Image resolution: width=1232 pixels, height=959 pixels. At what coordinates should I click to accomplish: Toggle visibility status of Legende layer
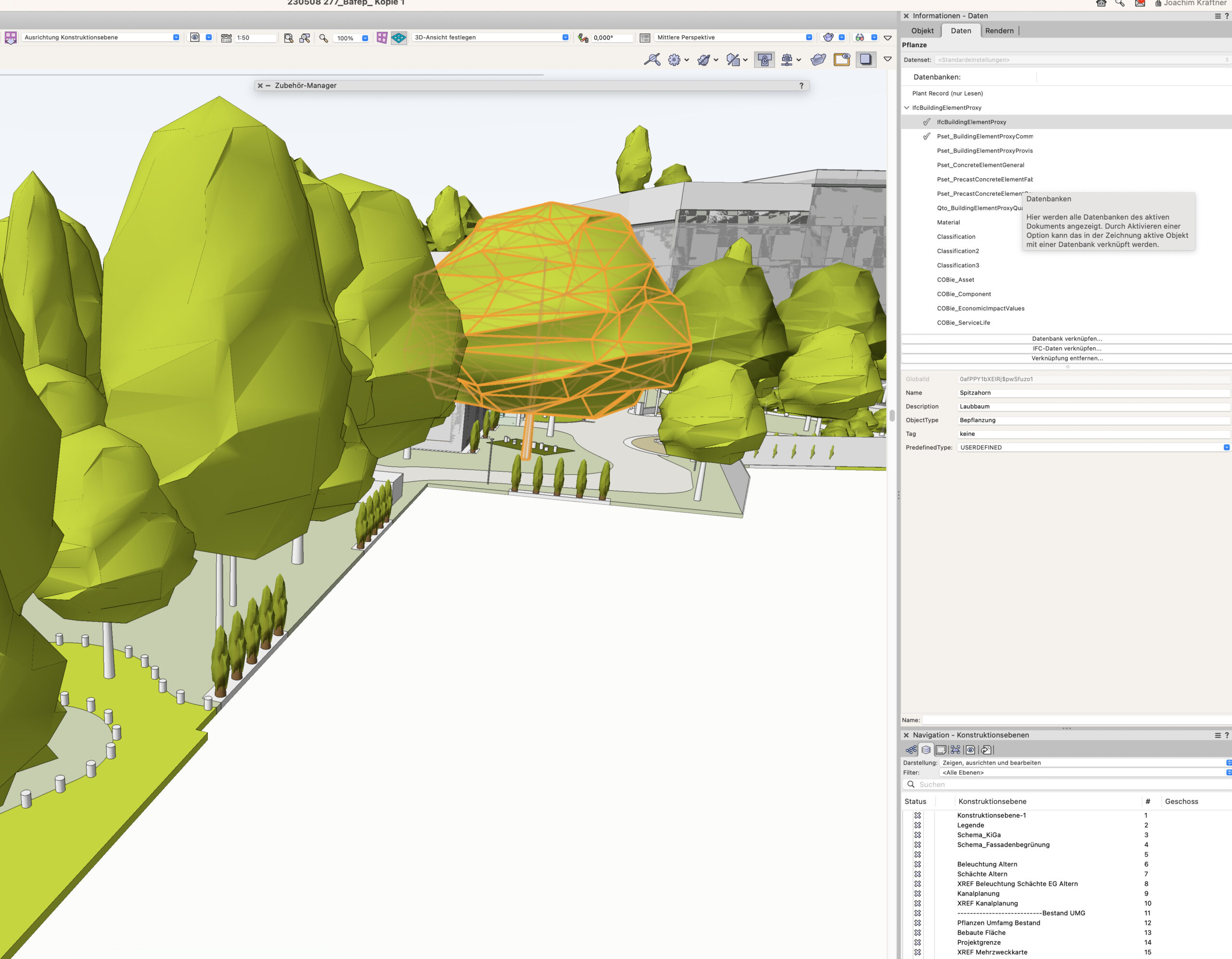918,825
